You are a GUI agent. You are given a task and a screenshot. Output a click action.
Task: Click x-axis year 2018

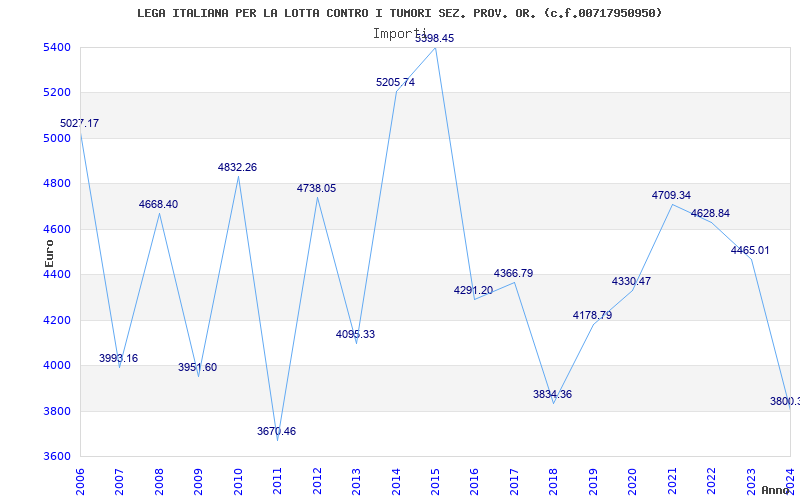tap(554, 481)
